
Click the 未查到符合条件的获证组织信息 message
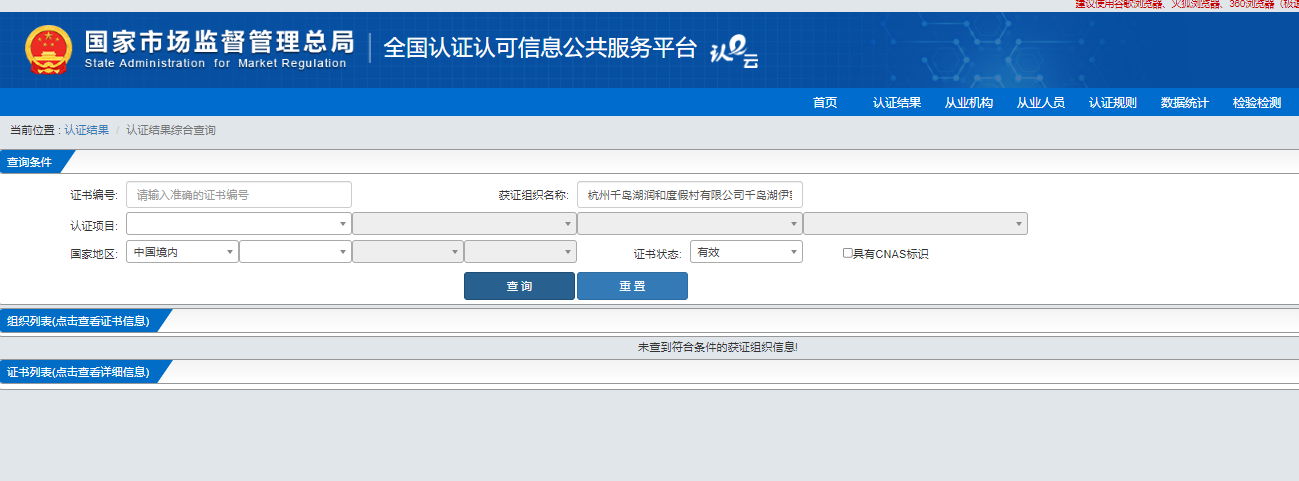718,347
